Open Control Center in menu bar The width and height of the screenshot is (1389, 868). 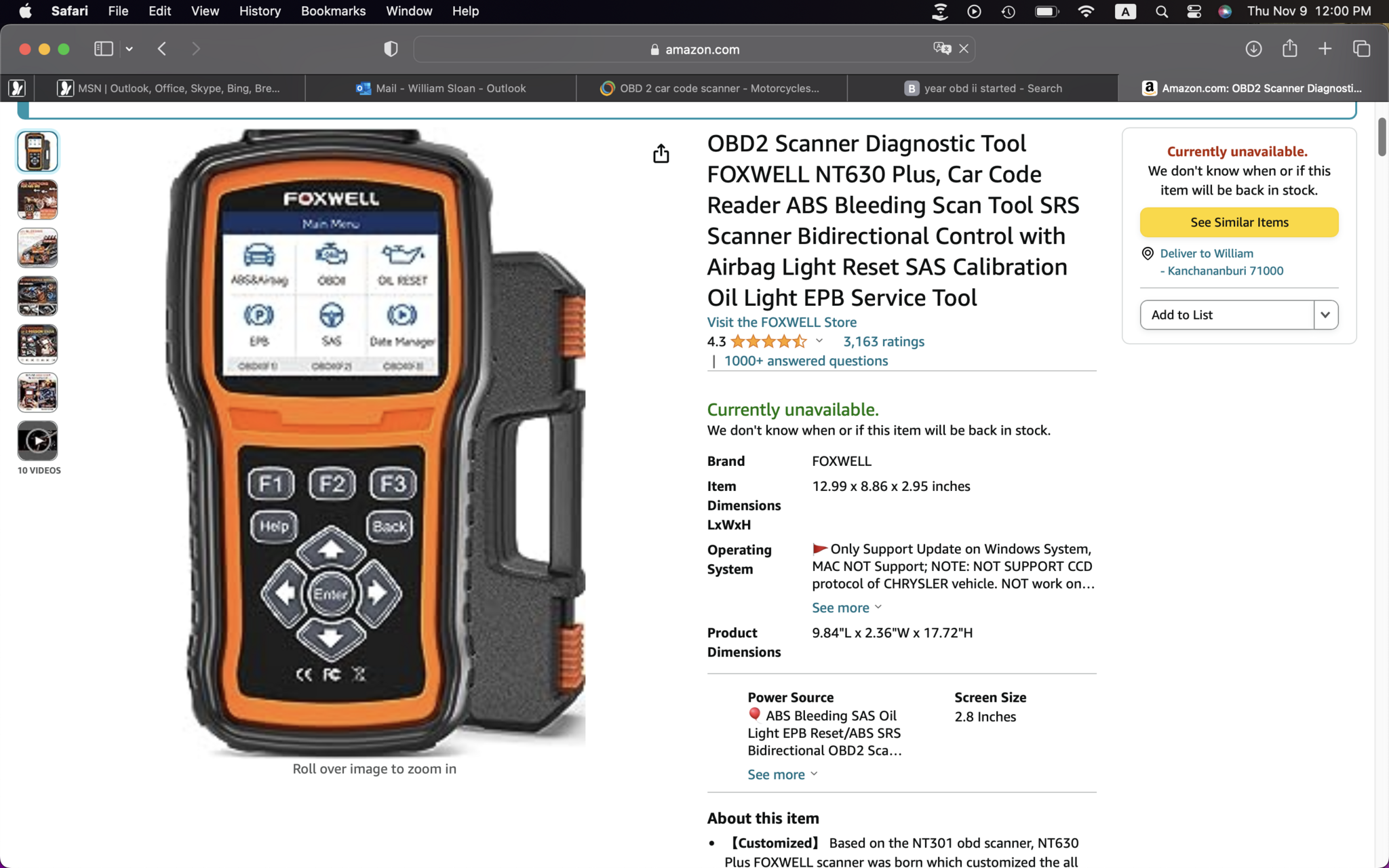pyautogui.click(x=1194, y=11)
